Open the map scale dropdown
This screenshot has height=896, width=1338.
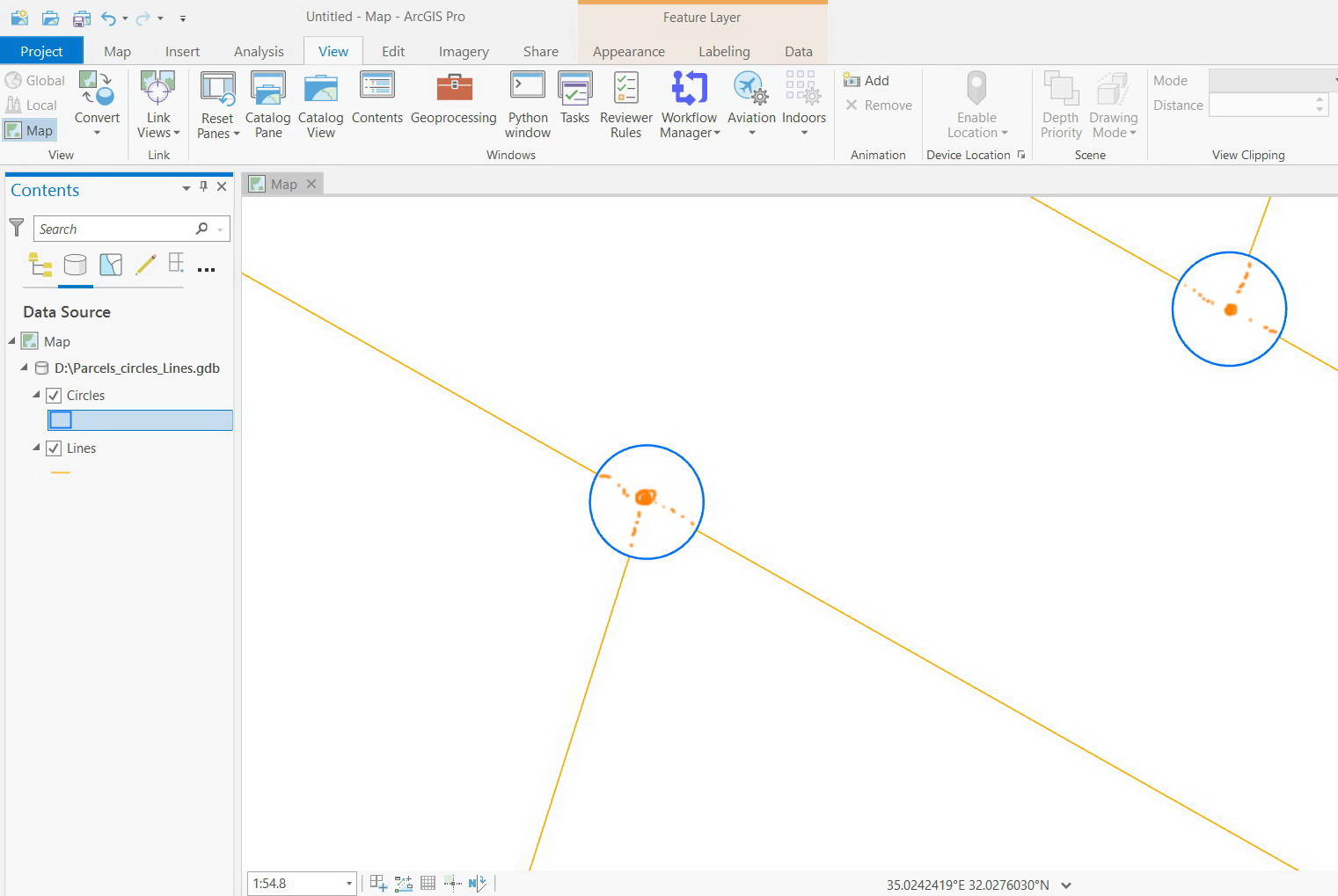click(349, 883)
